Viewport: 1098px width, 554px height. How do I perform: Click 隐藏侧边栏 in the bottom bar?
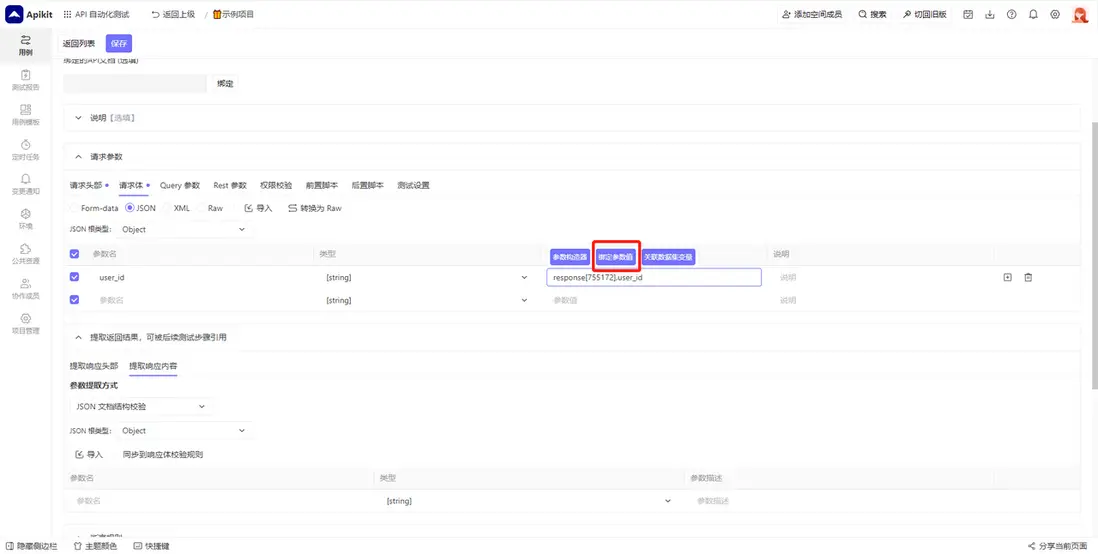pyautogui.click(x=32, y=546)
